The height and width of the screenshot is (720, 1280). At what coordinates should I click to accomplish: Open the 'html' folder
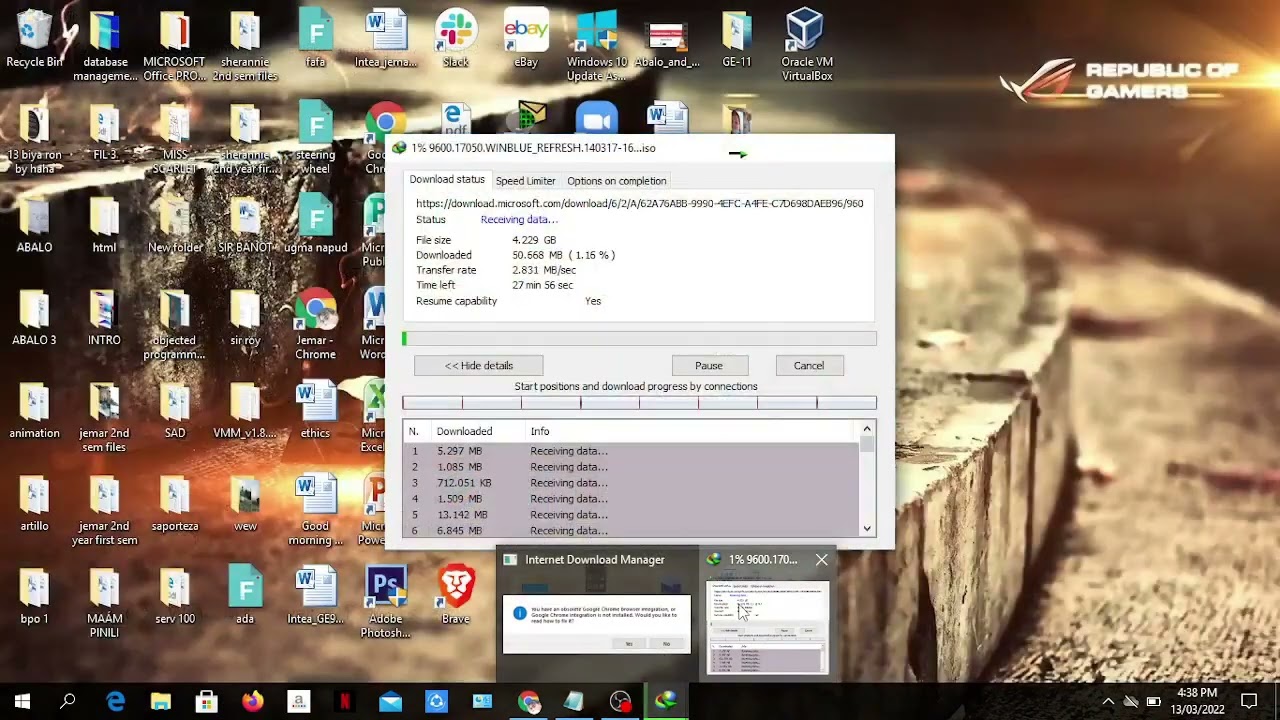click(105, 224)
